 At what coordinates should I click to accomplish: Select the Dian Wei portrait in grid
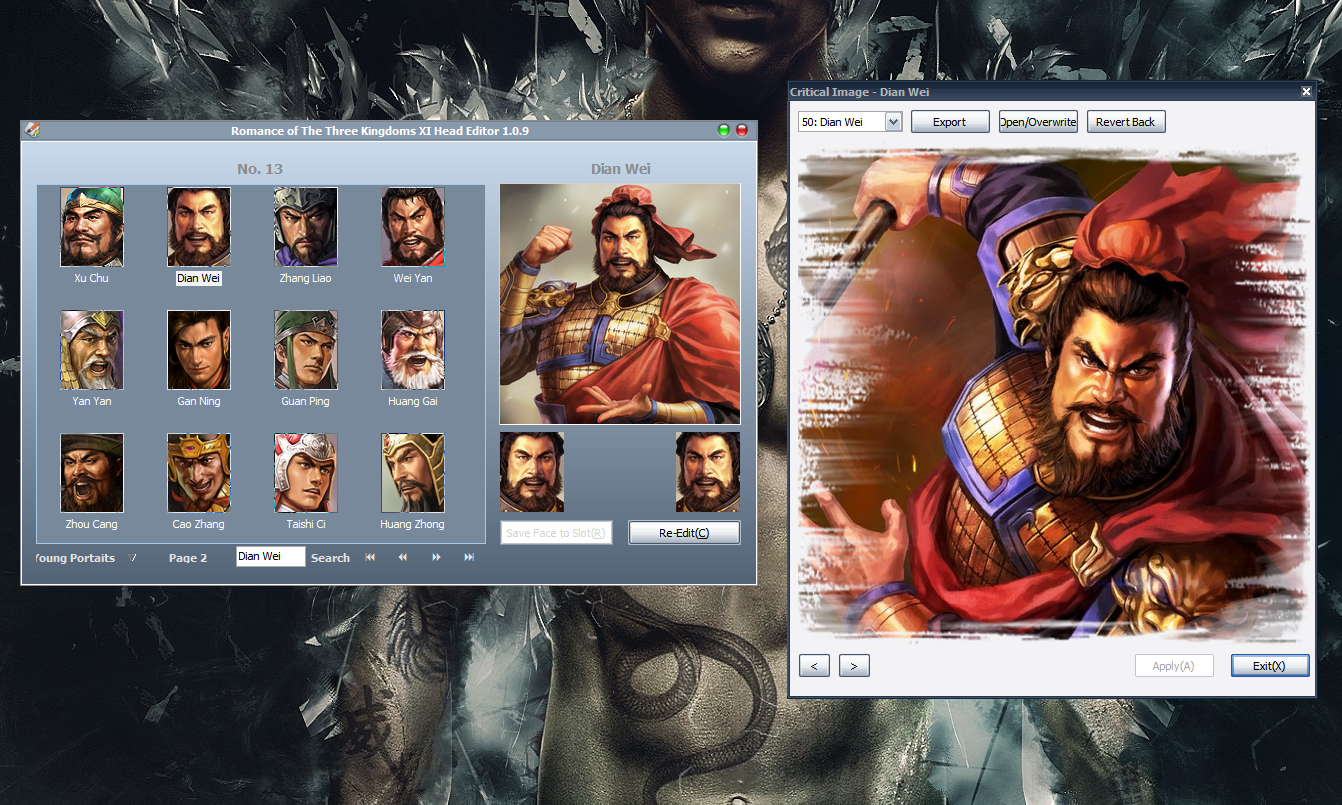(199, 227)
